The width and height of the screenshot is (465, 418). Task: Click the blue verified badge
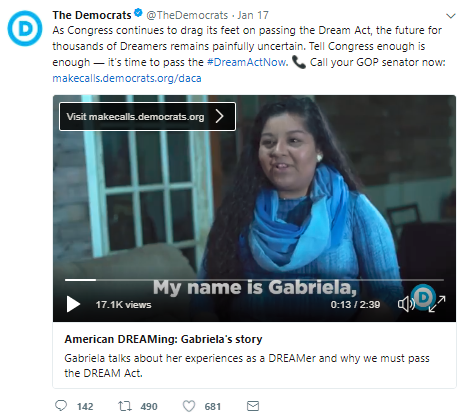coord(138,14)
